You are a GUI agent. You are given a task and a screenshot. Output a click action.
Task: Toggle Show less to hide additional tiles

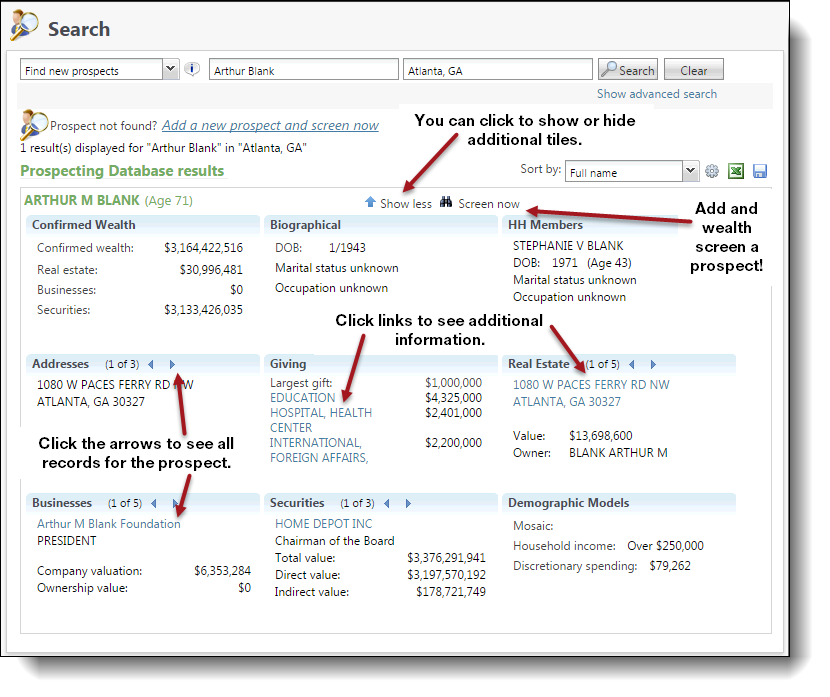[x=404, y=201]
